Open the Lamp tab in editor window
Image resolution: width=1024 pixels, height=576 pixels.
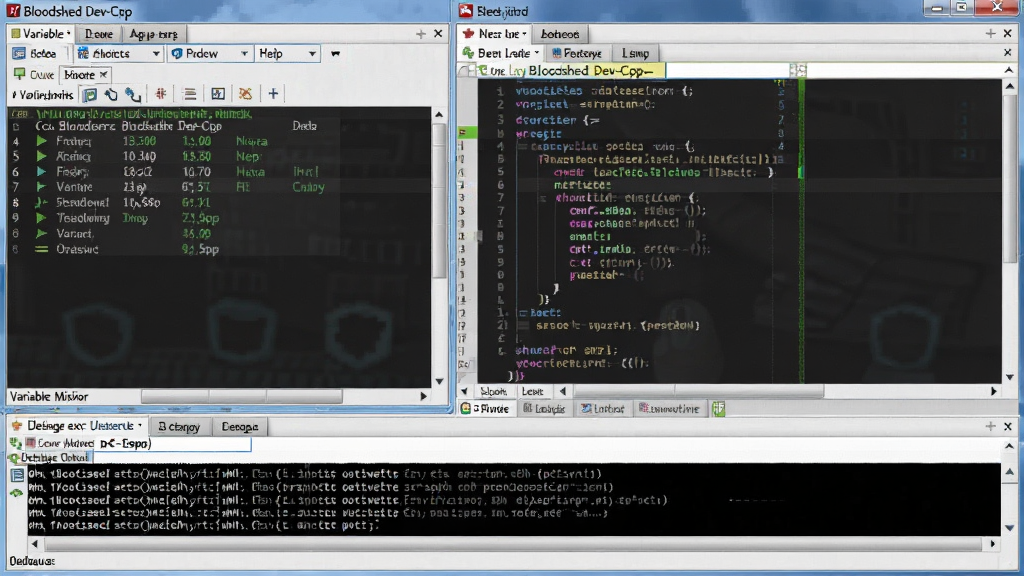pos(635,54)
